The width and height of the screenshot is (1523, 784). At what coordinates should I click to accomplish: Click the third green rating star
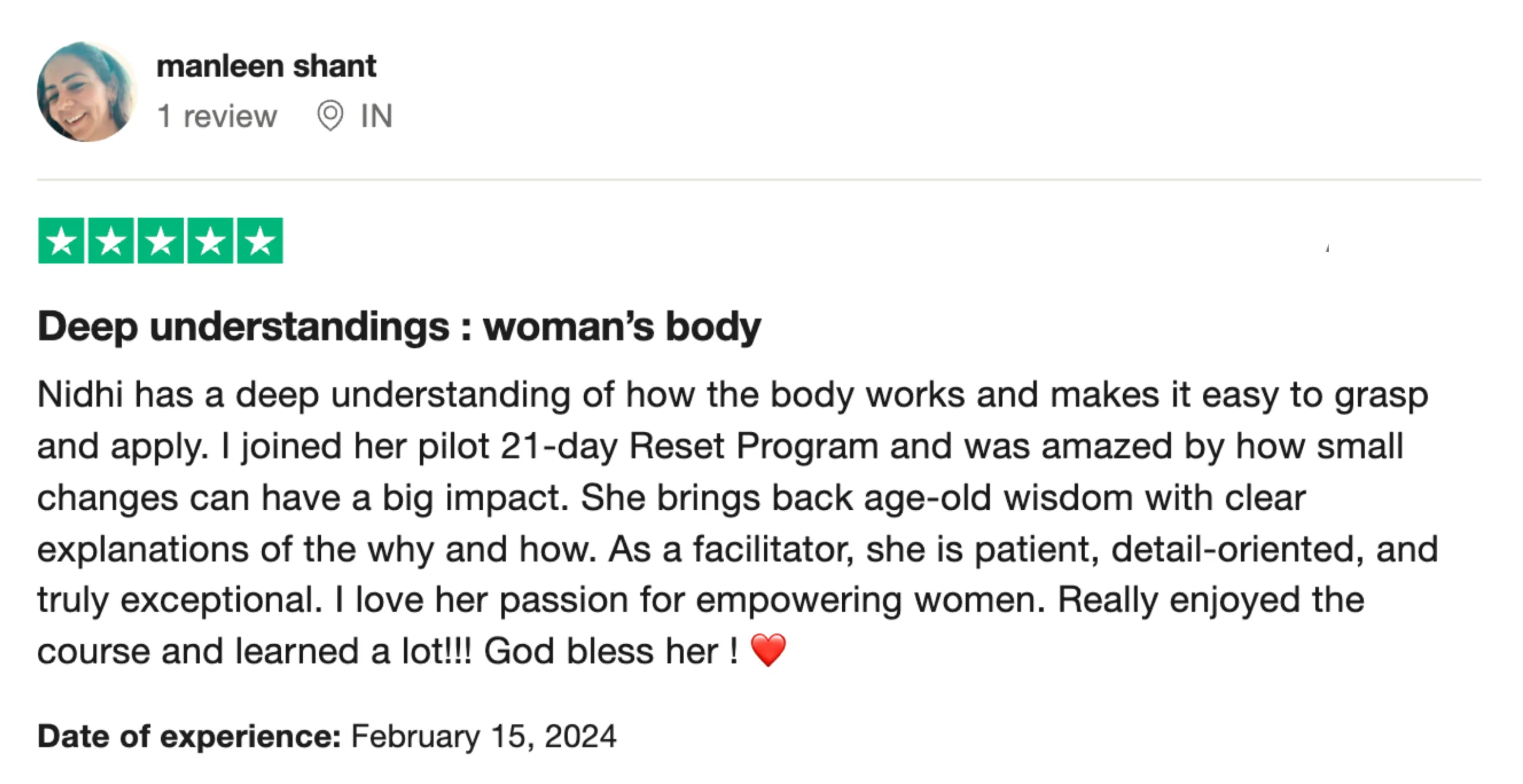point(161,241)
